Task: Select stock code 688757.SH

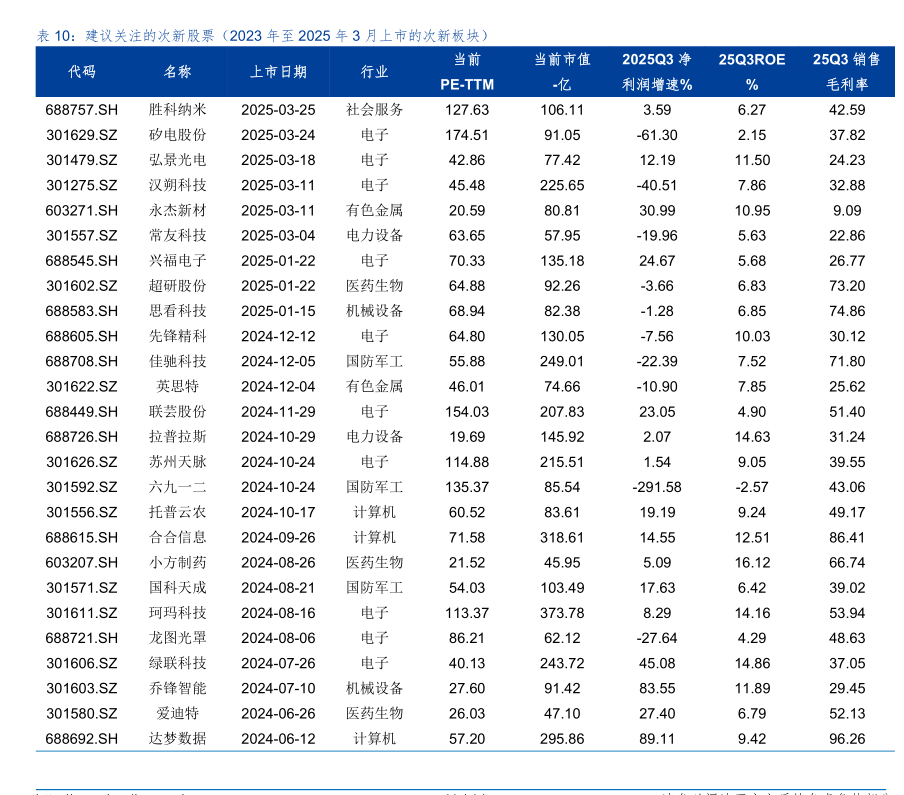Action: [x=81, y=110]
